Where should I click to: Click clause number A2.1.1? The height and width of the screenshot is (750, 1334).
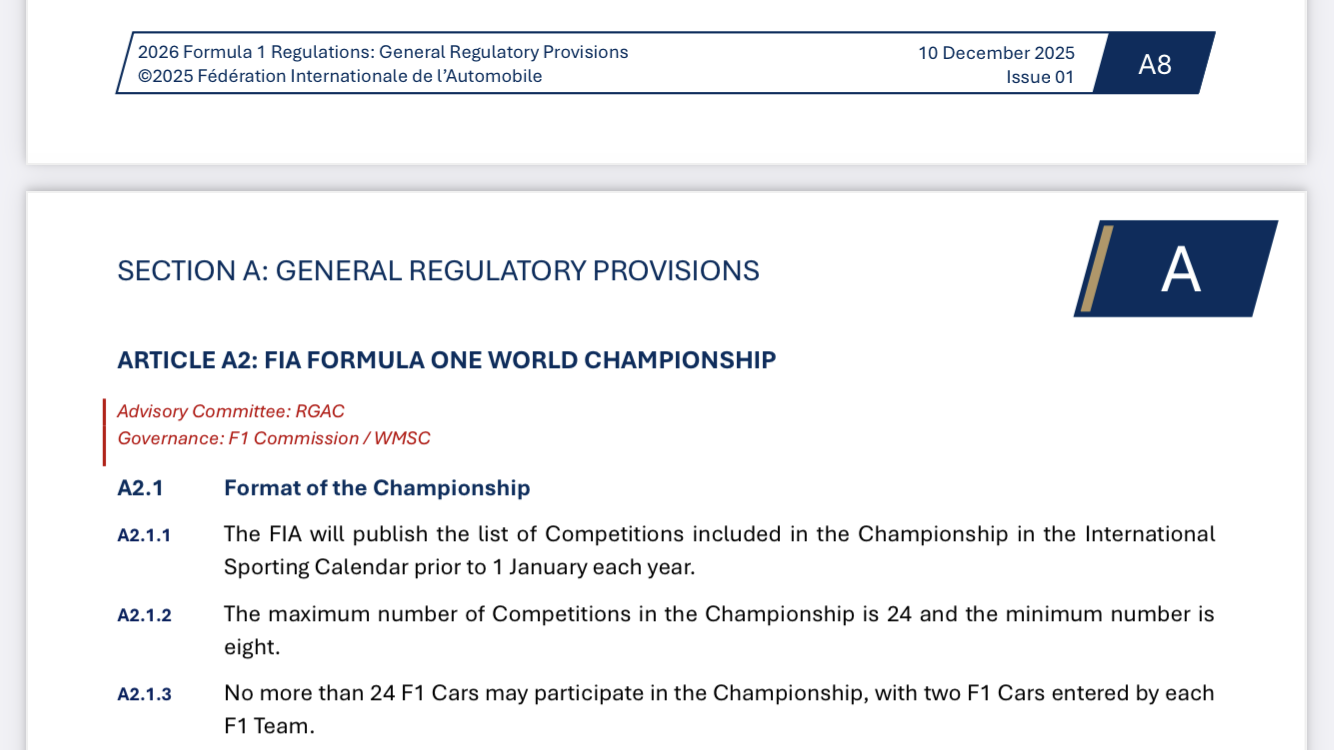coord(144,535)
